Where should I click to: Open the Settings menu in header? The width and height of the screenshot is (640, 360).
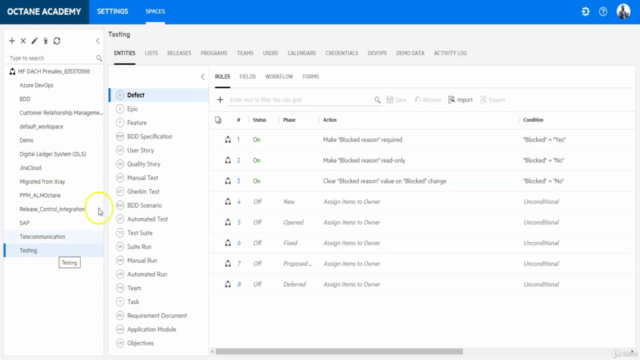tap(113, 11)
